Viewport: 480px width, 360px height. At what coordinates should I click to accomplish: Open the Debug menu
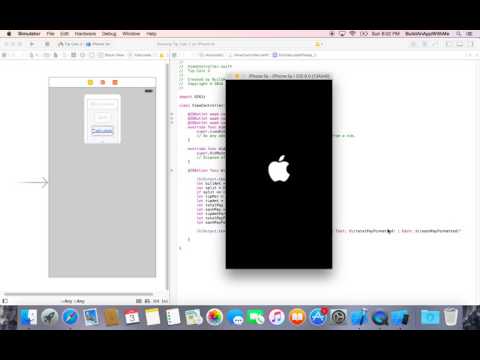[x=109, y=34]
